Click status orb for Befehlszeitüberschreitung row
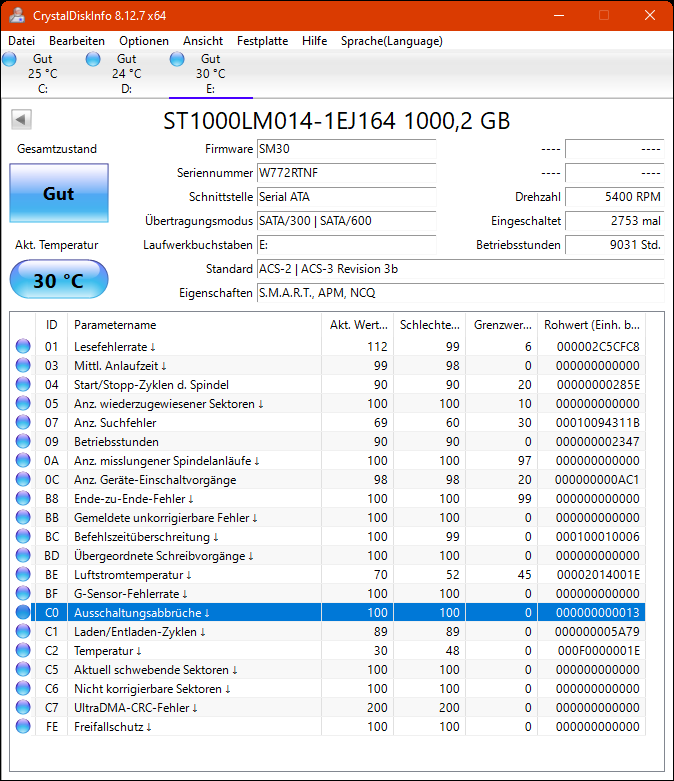This screenshot has height=781, width=674. (x=23, y=536)
